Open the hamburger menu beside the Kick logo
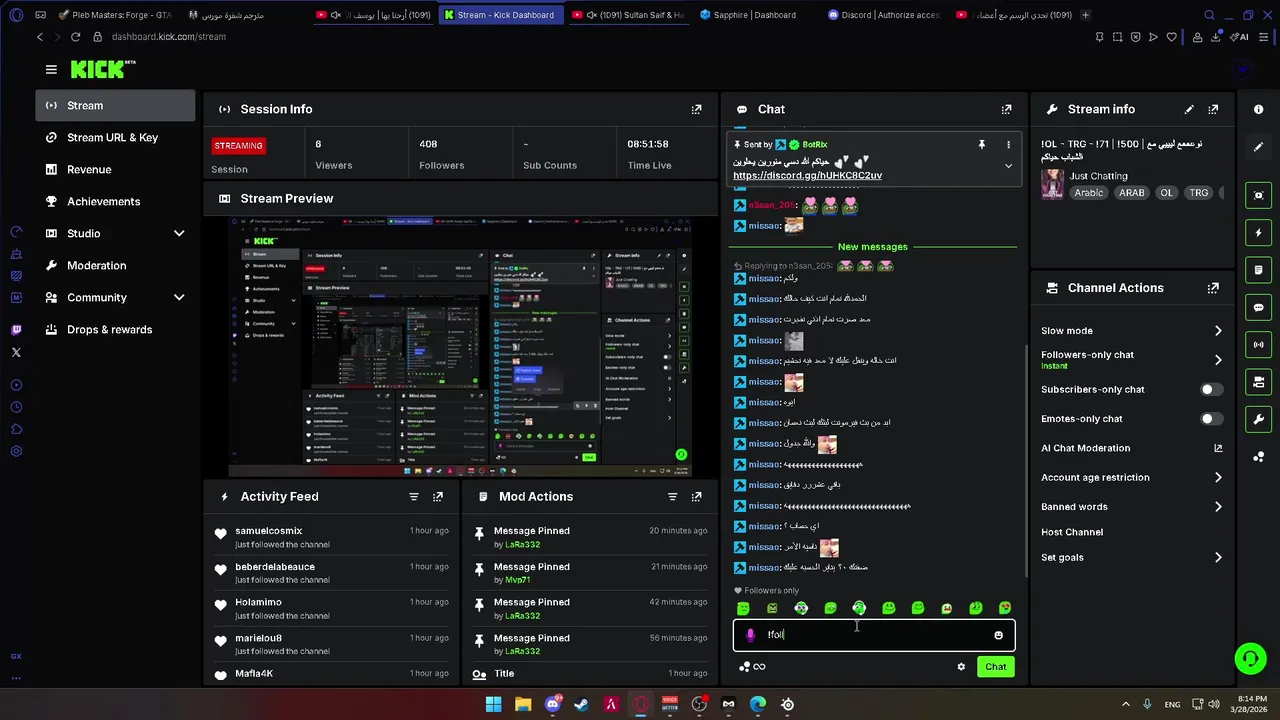Image resolution: width=1280 pixels, height=720 pixels. (x=51, y=69)
